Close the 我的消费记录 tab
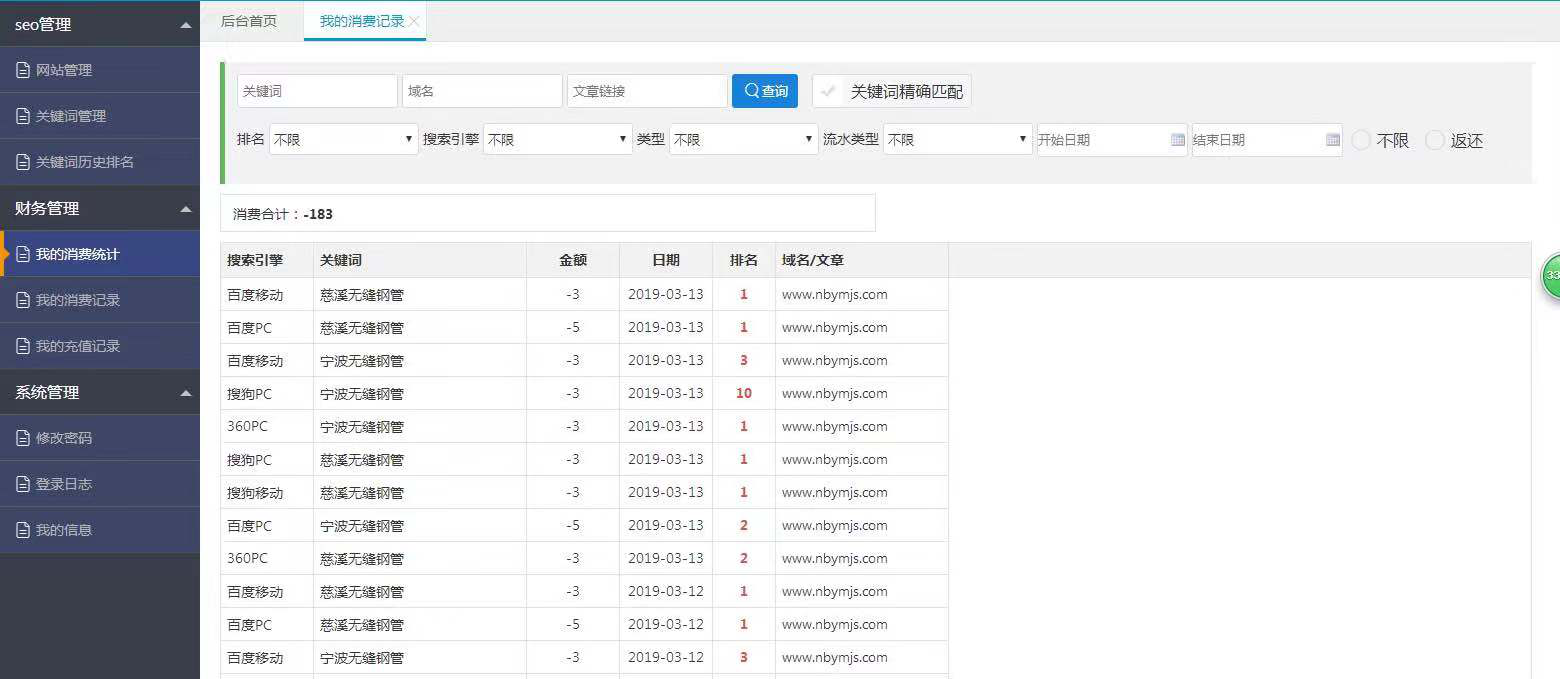 414,21
